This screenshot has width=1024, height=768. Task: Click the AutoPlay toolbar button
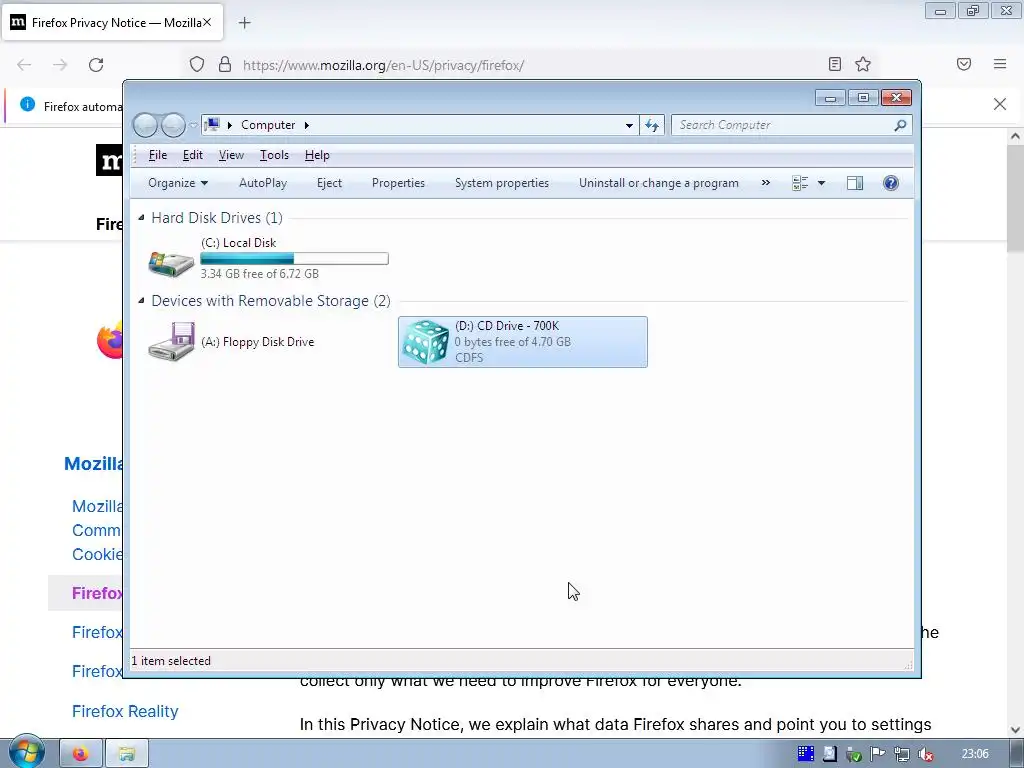263,183
